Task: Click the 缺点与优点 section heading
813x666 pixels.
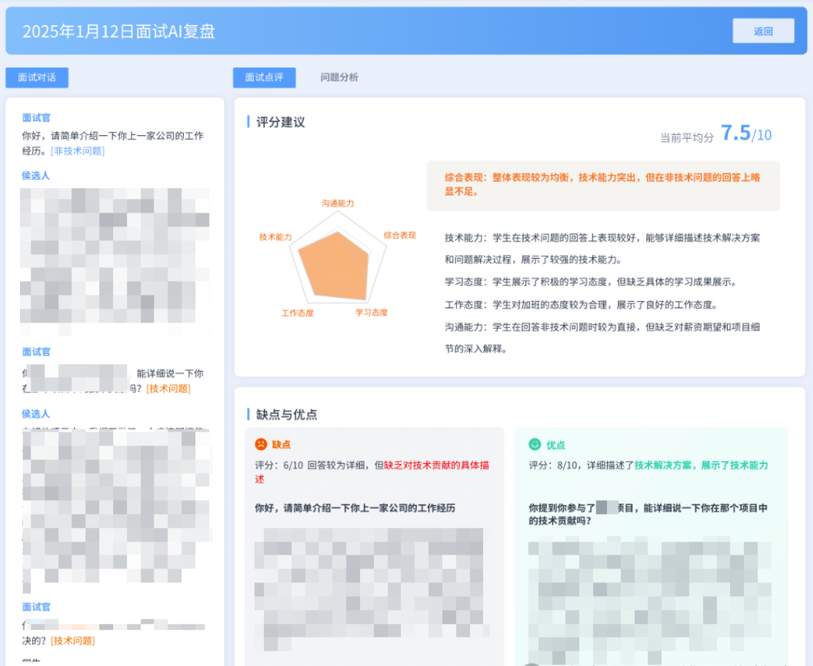Action: point(287,414)
